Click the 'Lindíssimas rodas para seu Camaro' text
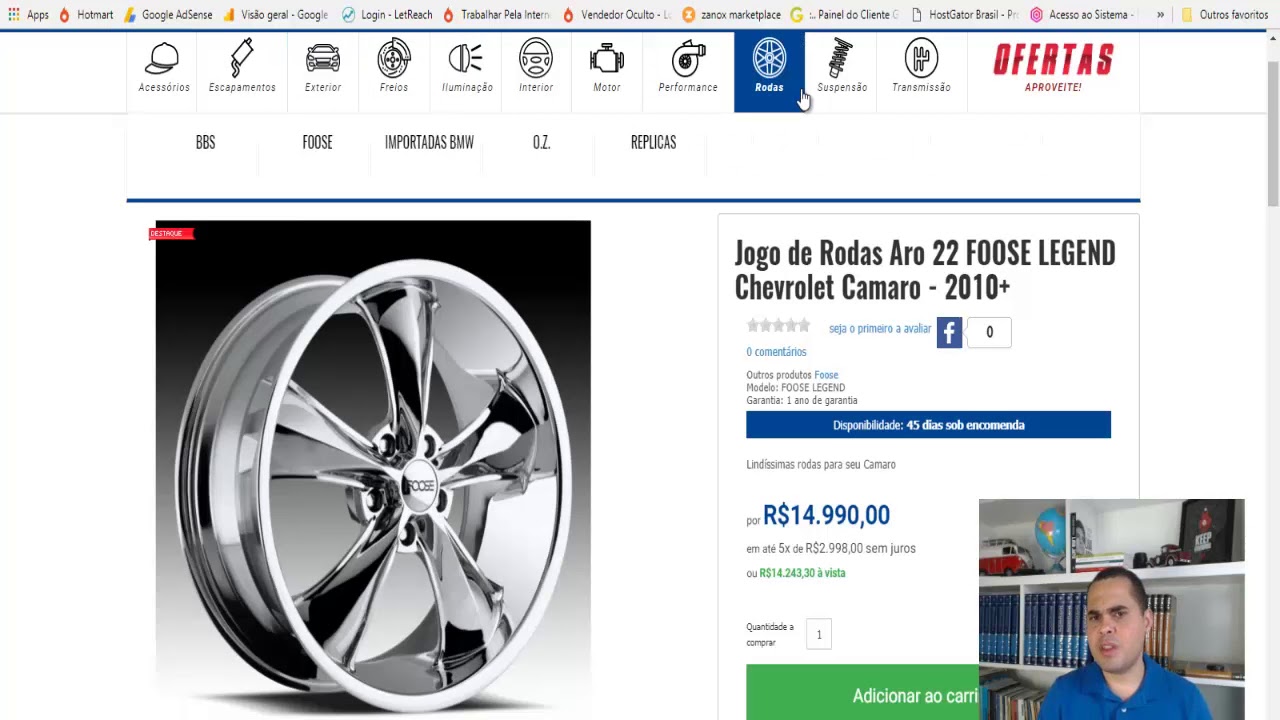The height and width of the screenshot is (720, 1280). (x=821, y=464)
